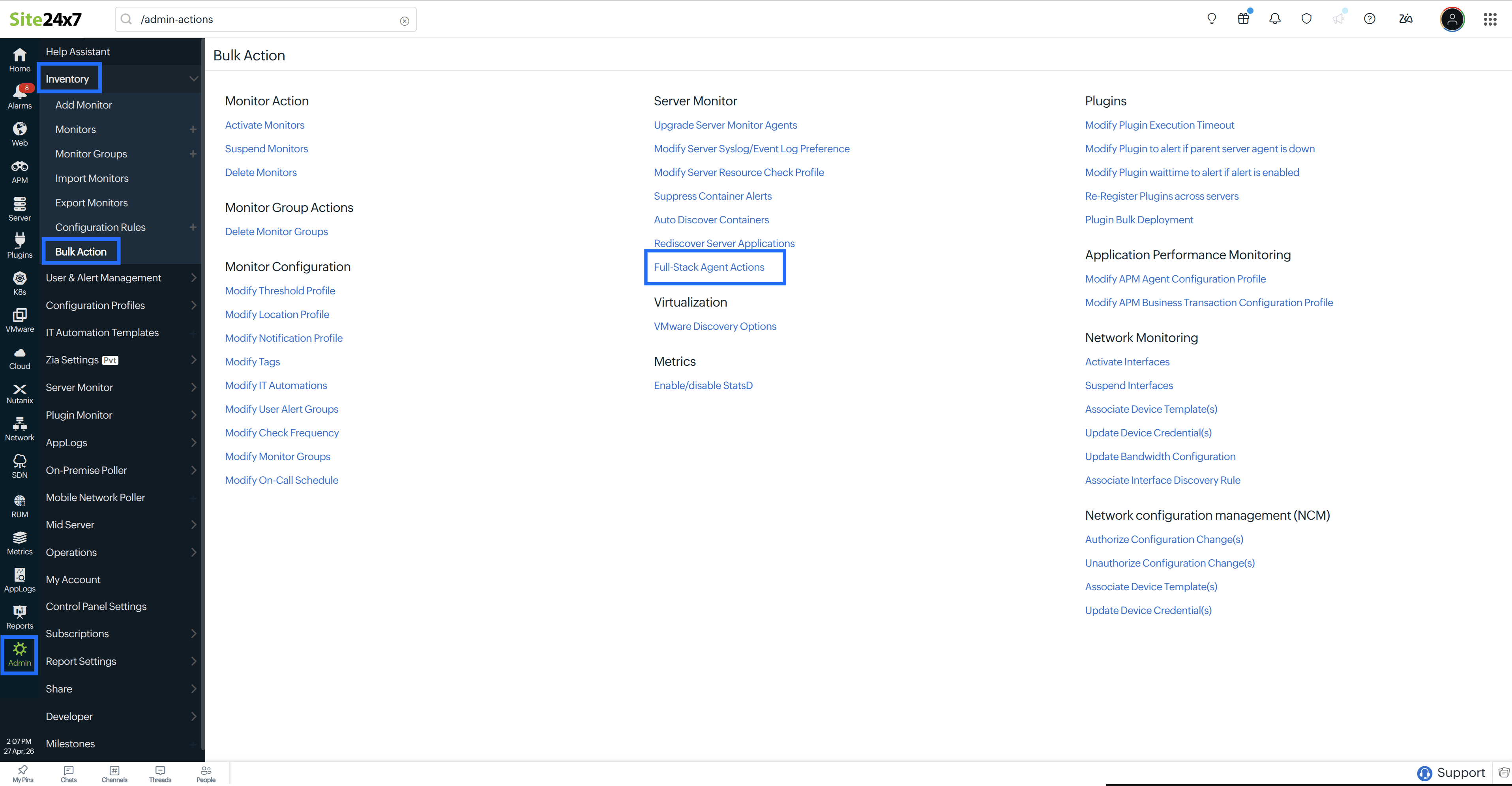Click Activate Monitors link
The width and height of the screenshot is (1512, 786).
[x=264, y=125]
